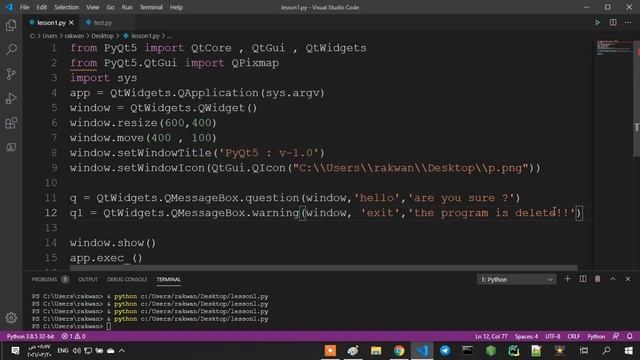Open the volume control in tray
The image size is (640, 360).
point(76,351)
